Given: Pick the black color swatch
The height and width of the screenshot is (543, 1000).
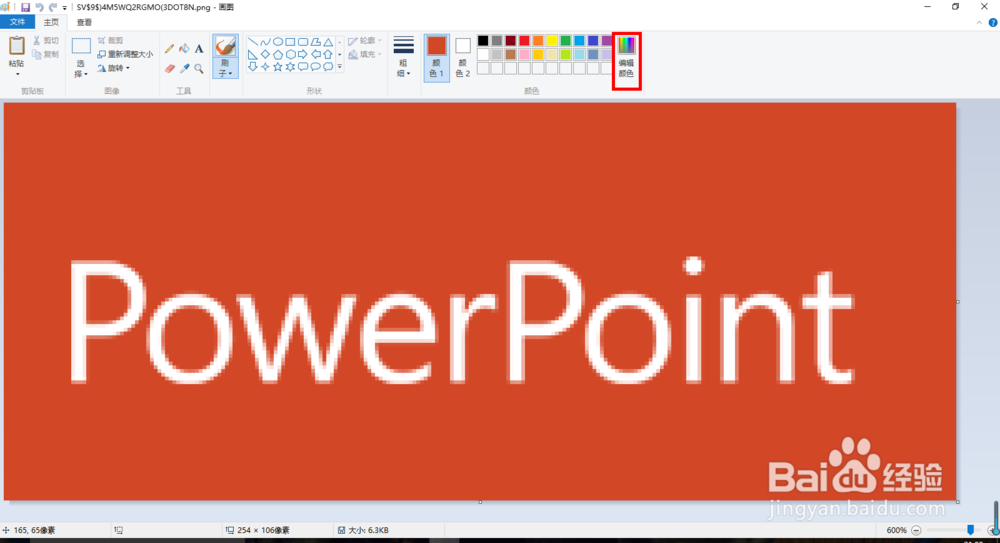Looking at the screenshot, I should coord(483,41).
